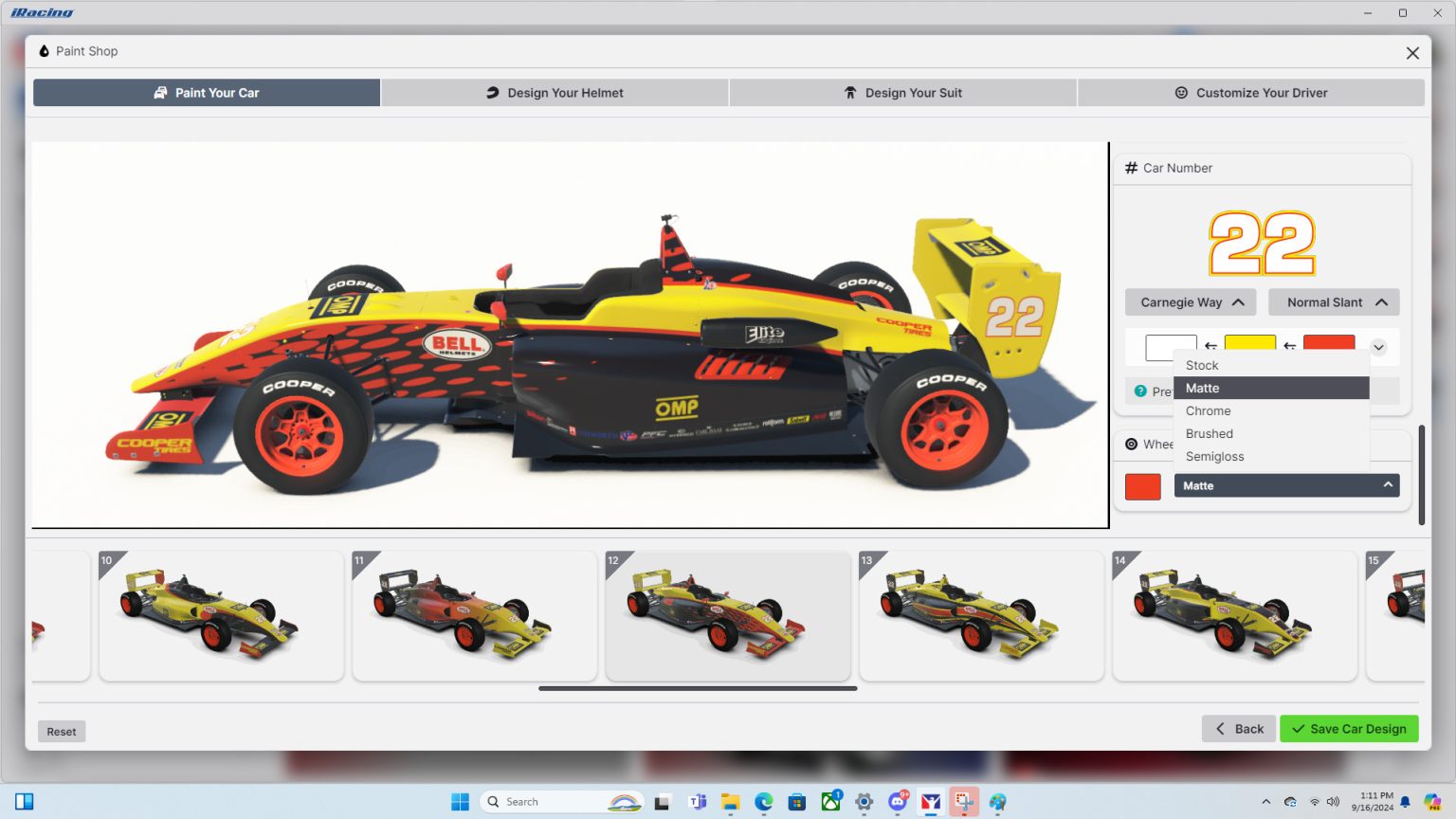The height and width of the screenshot is (819, 1456).
Task: Select car design thumbnail 13
Action: 982,615
